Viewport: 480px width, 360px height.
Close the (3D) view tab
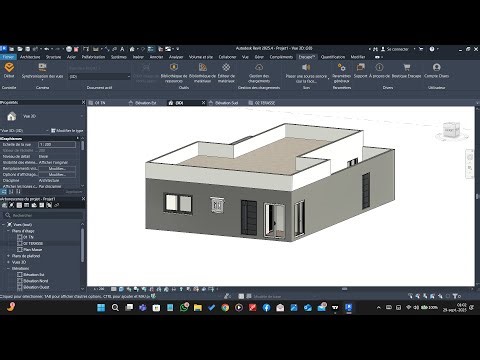click(x=203, y=103)
